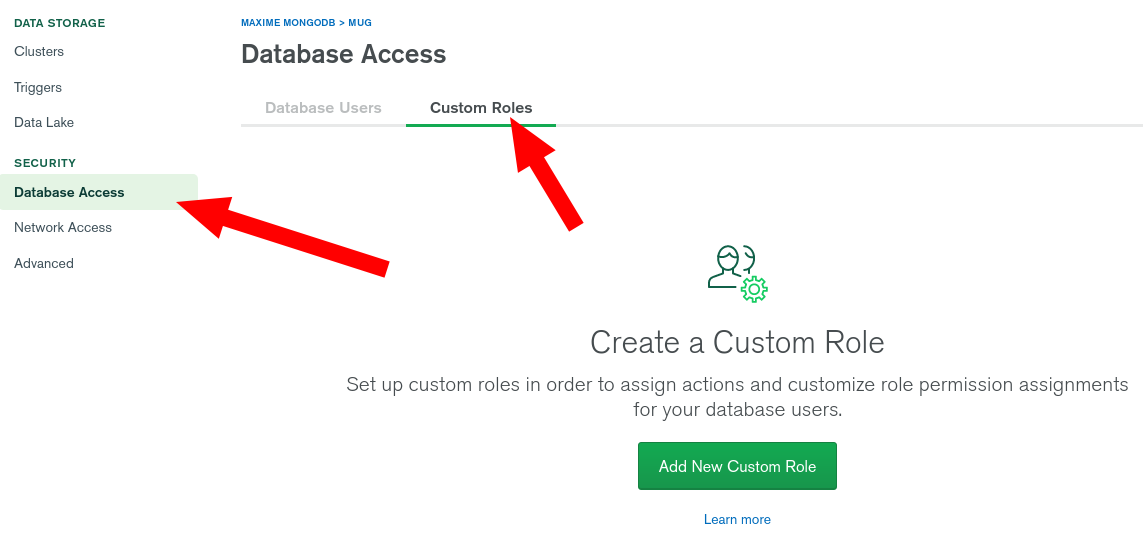Image resolution: width=1143 pixels, height=554 pixels.
Task: Open Clusters in the sidebar
Action: (x=39, y=52)
